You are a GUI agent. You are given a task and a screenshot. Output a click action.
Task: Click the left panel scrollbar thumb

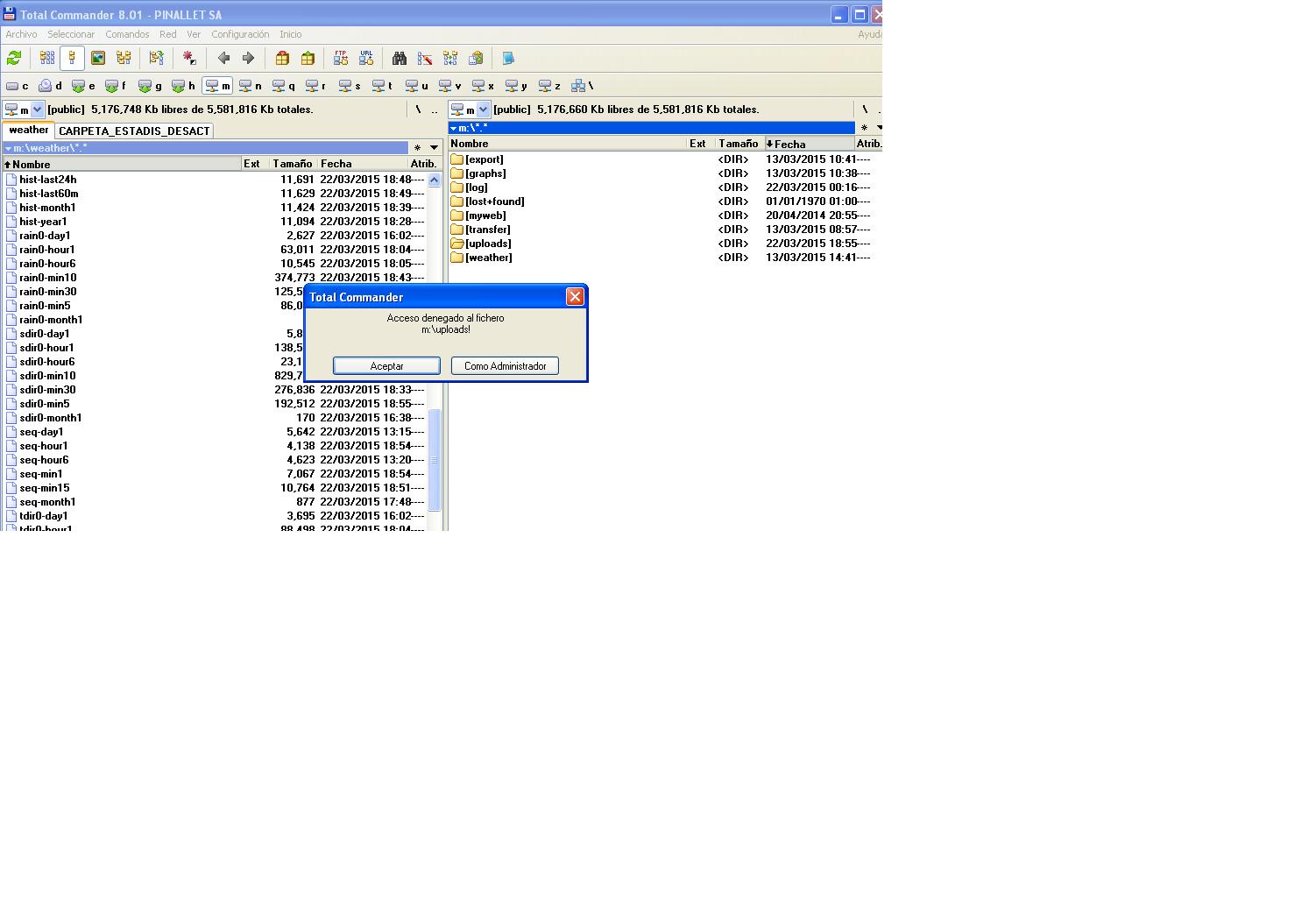tap(434, 460)
